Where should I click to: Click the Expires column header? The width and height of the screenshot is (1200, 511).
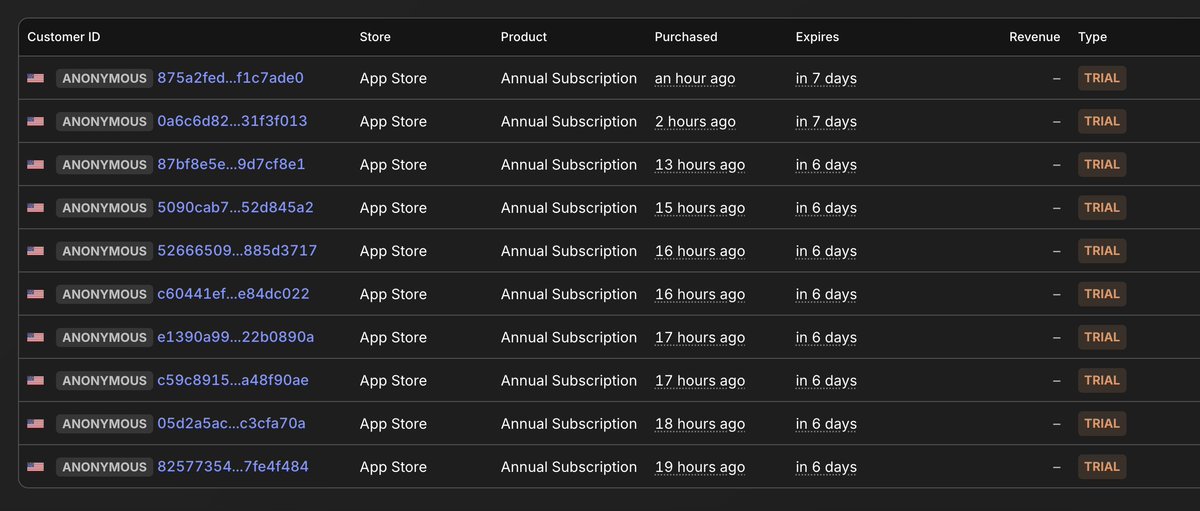coord(817,37)
